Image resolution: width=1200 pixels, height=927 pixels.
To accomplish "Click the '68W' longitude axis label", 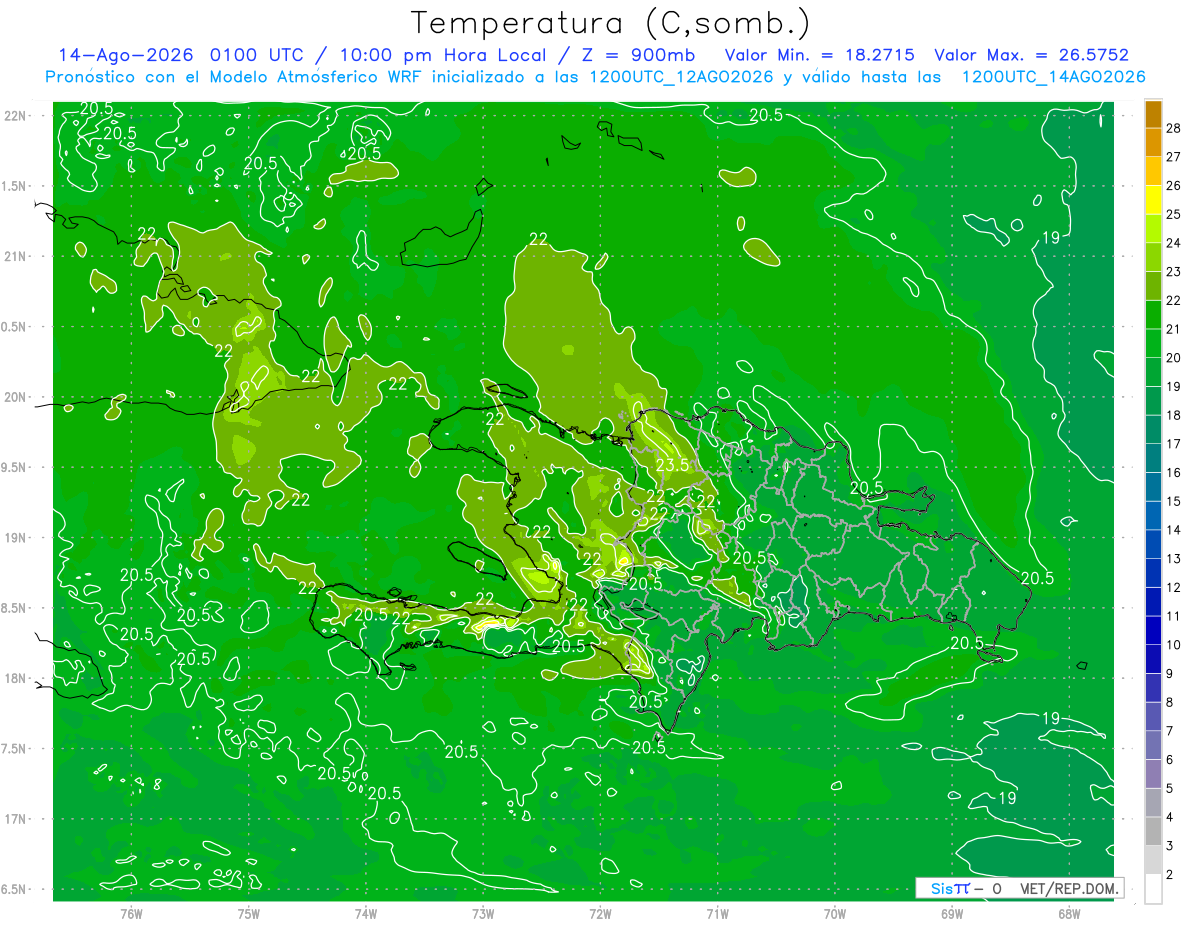I will (1068, 914).
